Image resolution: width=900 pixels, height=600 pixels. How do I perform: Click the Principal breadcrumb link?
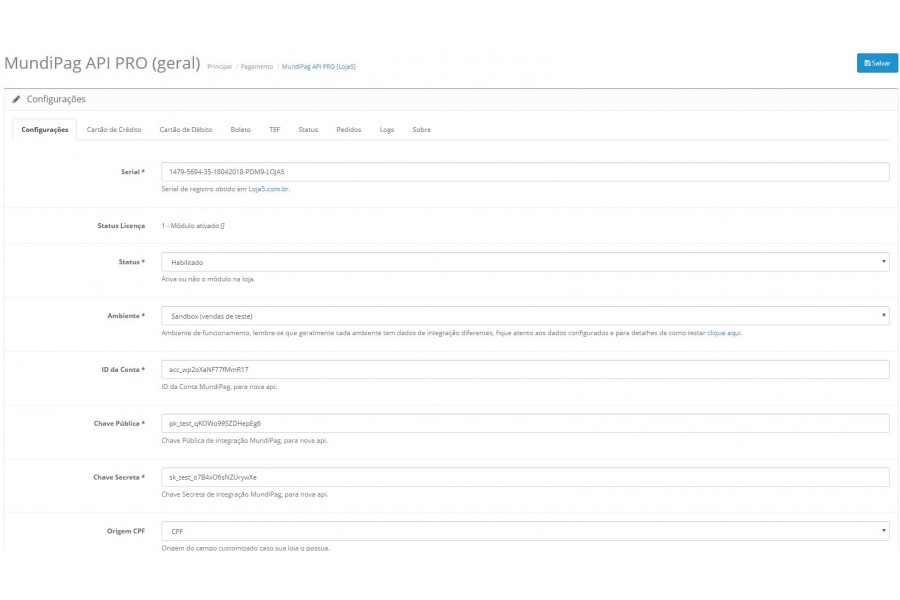(x=219, y=67)
